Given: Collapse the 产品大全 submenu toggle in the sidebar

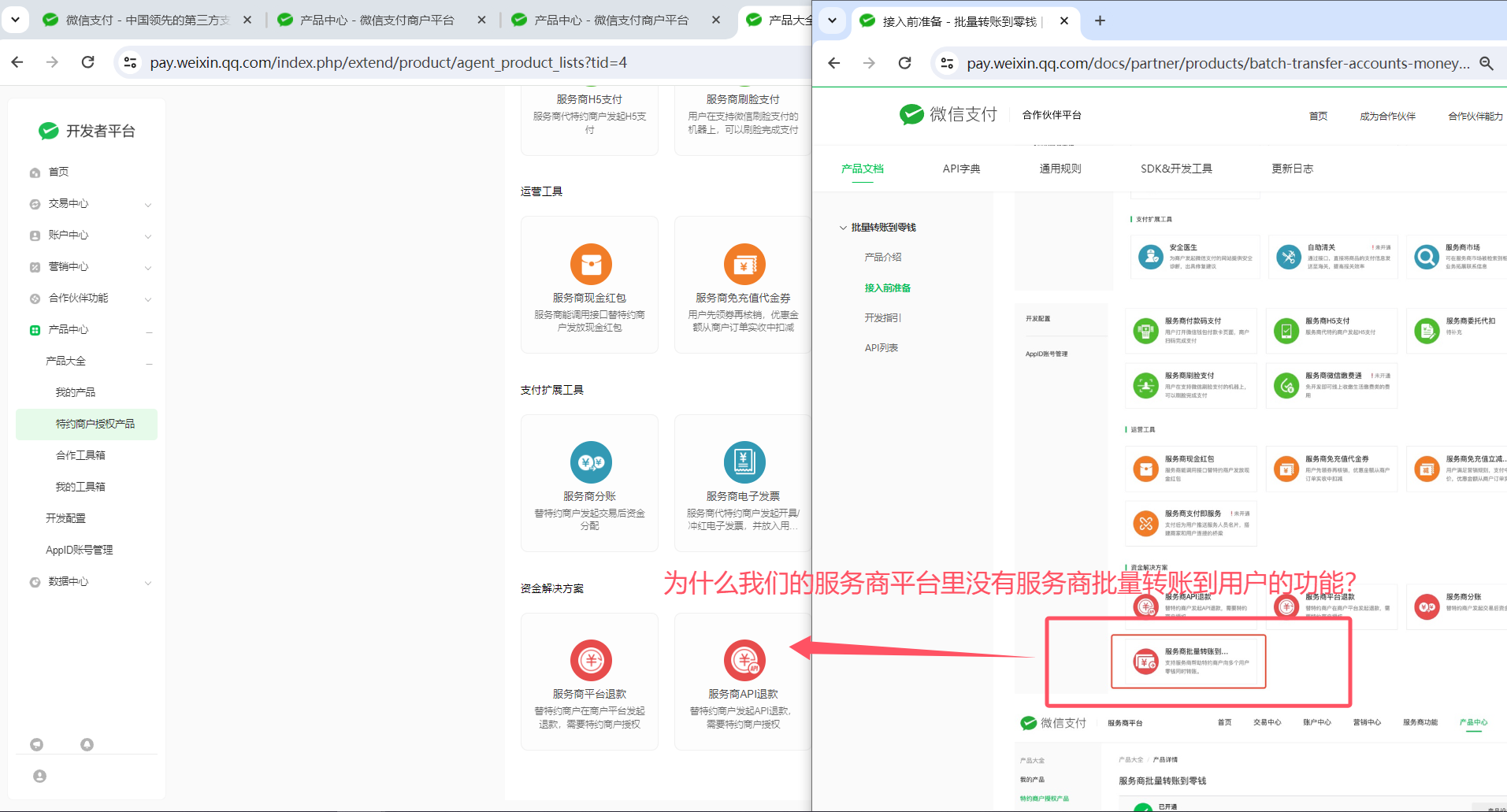Looking at the screenshot, I should coord(148,362).
